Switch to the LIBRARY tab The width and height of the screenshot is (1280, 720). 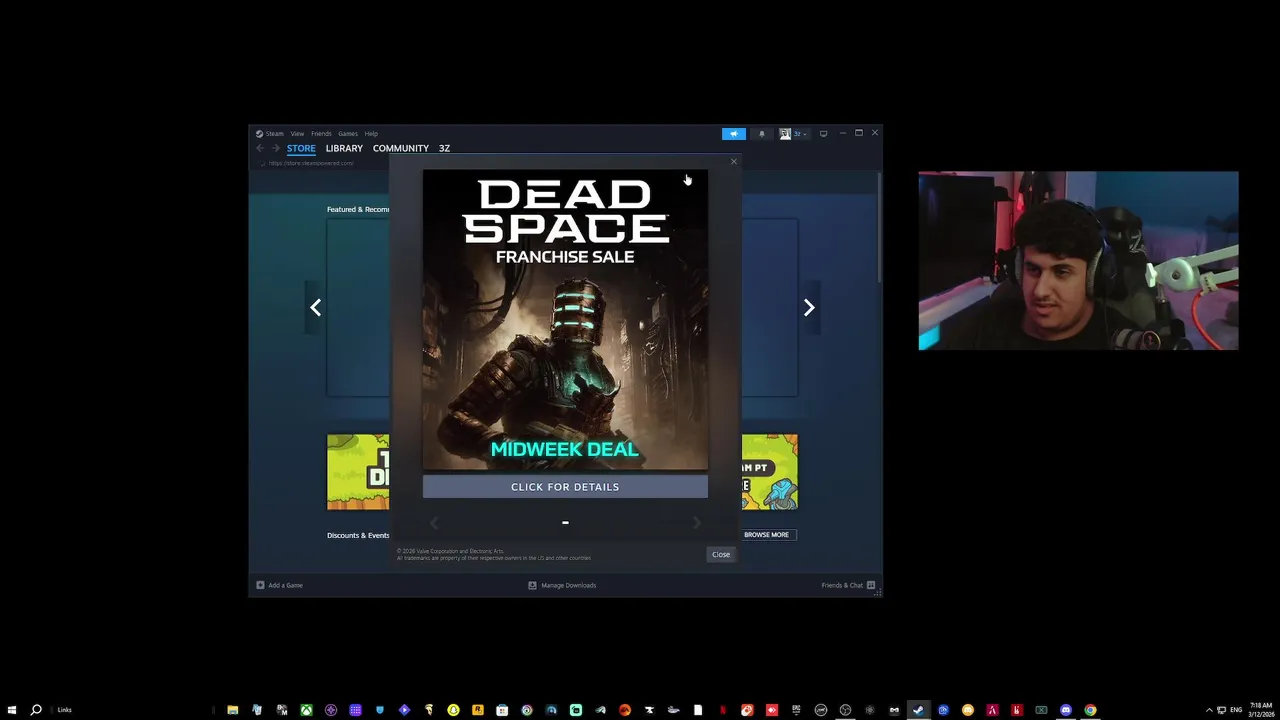click(344, 148)
